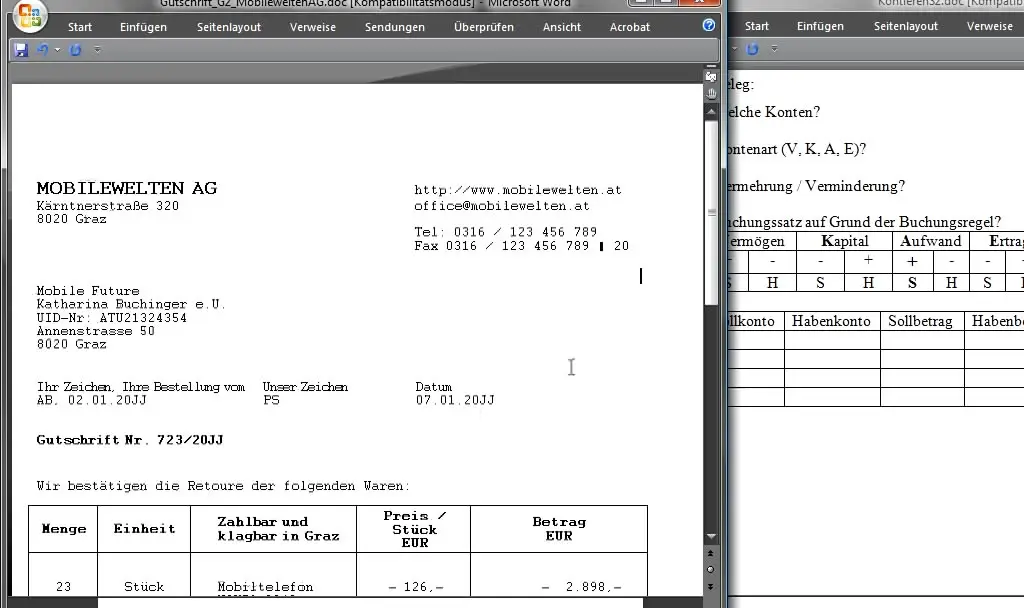Open the Seitenlayout tab in the Kontieren window
The height and width of the screenshot is (608, 1024).
906,26
